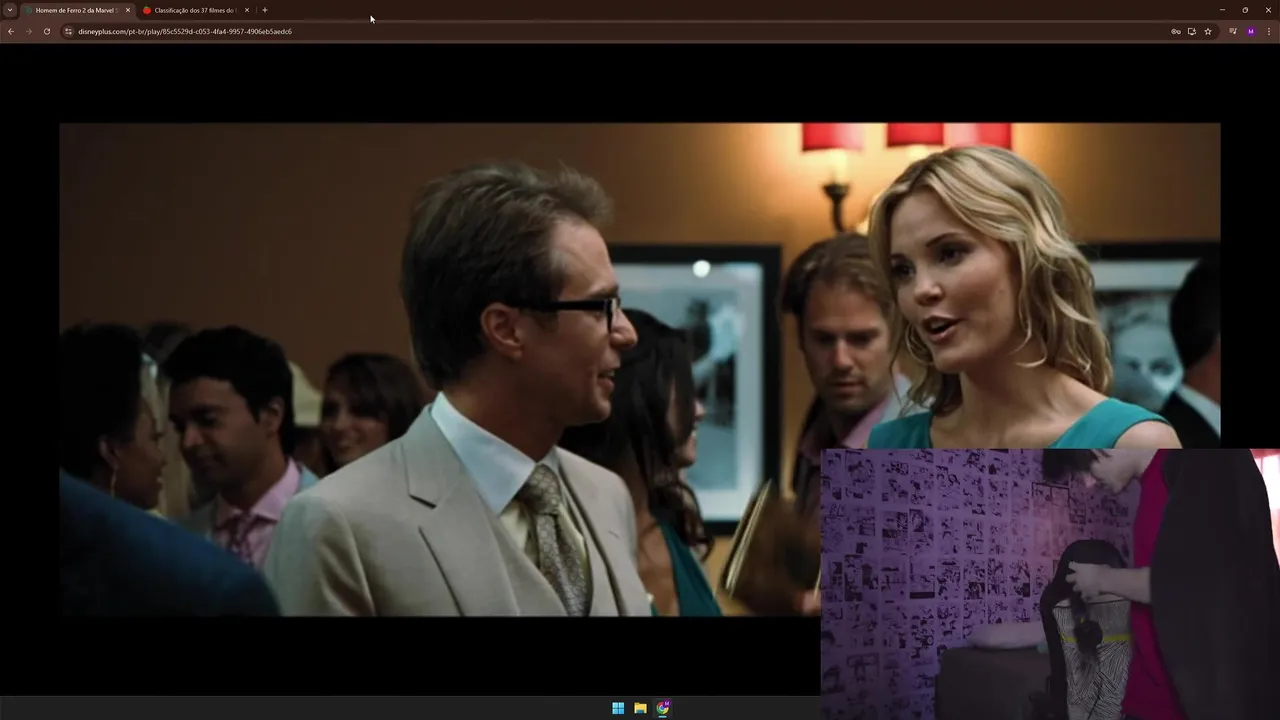Open a new browser tab
This screenshot has width=1280, height=720.
coord(265,10)
